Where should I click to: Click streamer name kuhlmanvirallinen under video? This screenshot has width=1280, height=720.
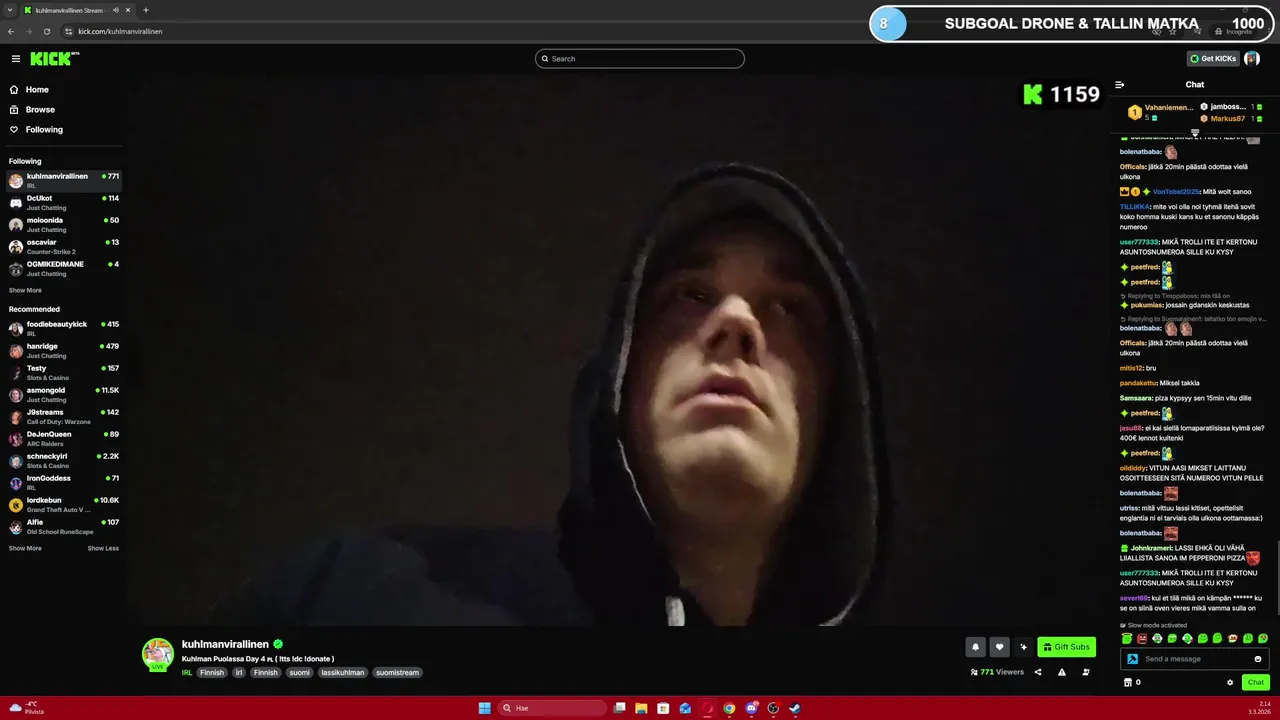tap(225, 645)
